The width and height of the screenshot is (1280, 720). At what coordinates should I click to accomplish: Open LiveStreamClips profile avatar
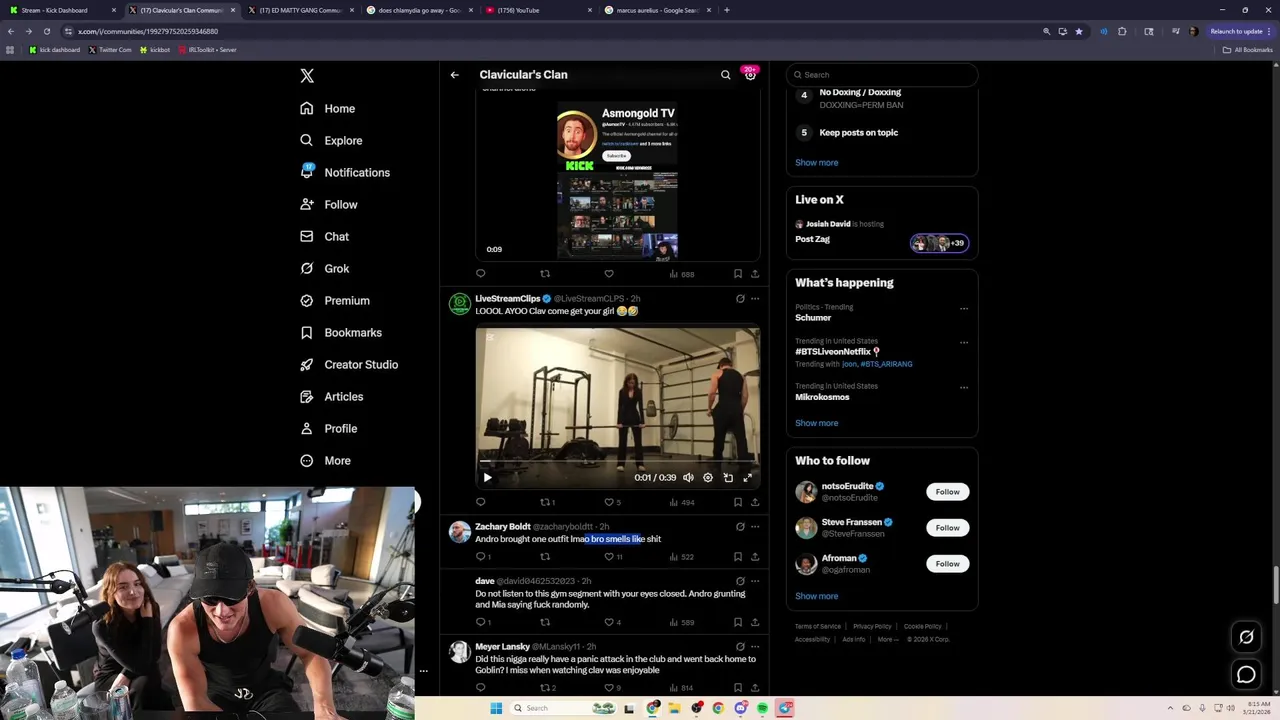click(460, 304)
